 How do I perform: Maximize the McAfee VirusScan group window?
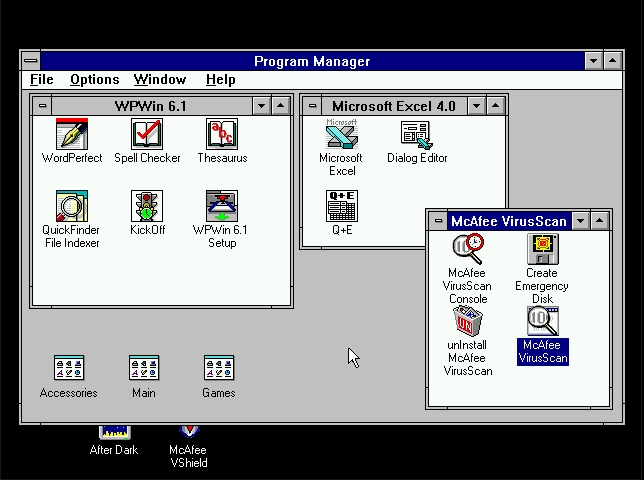point(600,220)
